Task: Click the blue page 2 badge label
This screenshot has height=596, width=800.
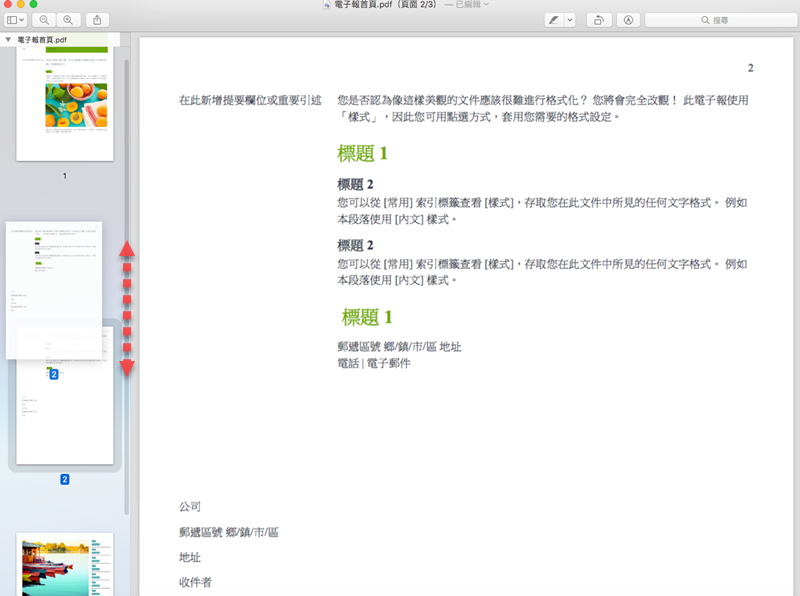Action: [x=64, y=480]
